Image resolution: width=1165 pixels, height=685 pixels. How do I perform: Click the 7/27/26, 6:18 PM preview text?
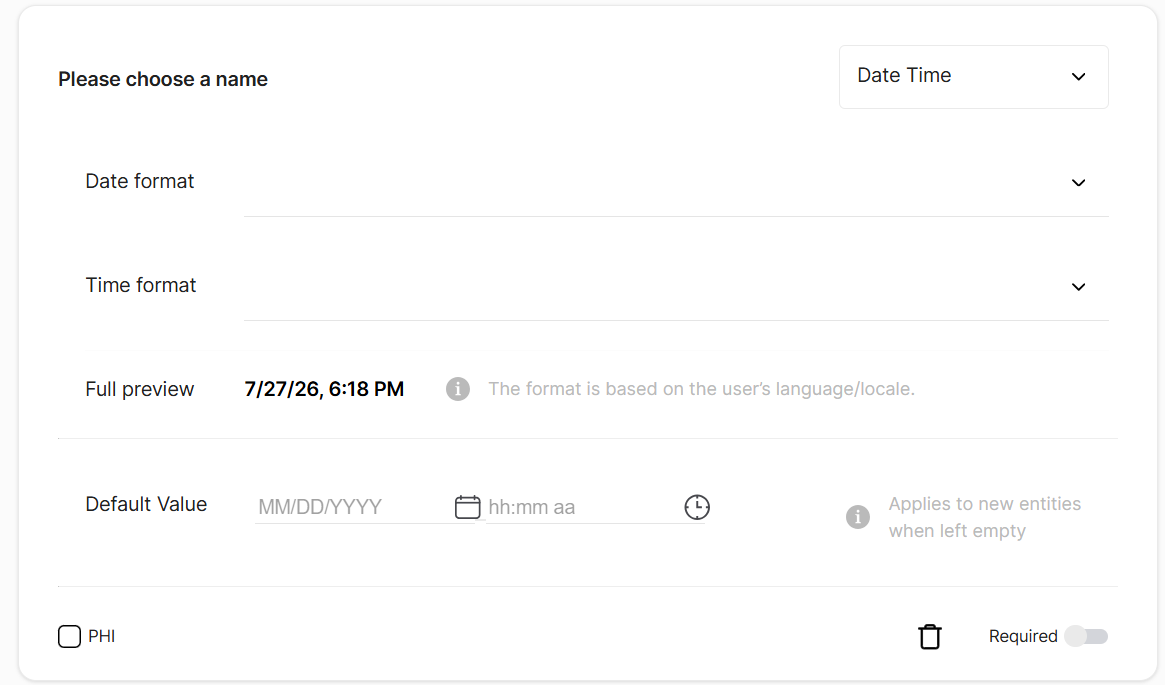[324, 389]
